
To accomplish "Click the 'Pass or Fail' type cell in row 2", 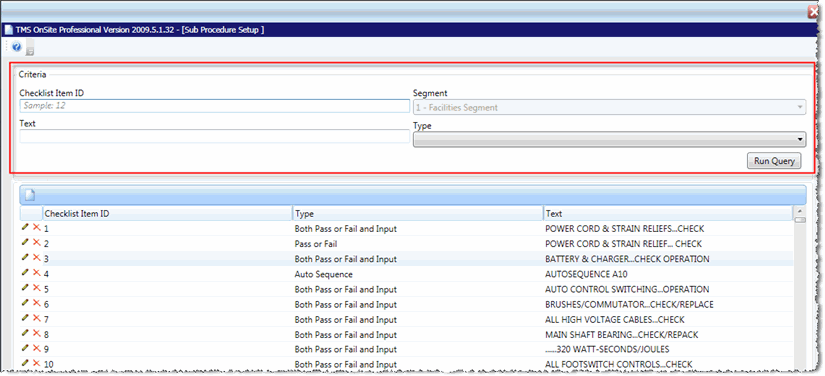I will pos(316,244).
